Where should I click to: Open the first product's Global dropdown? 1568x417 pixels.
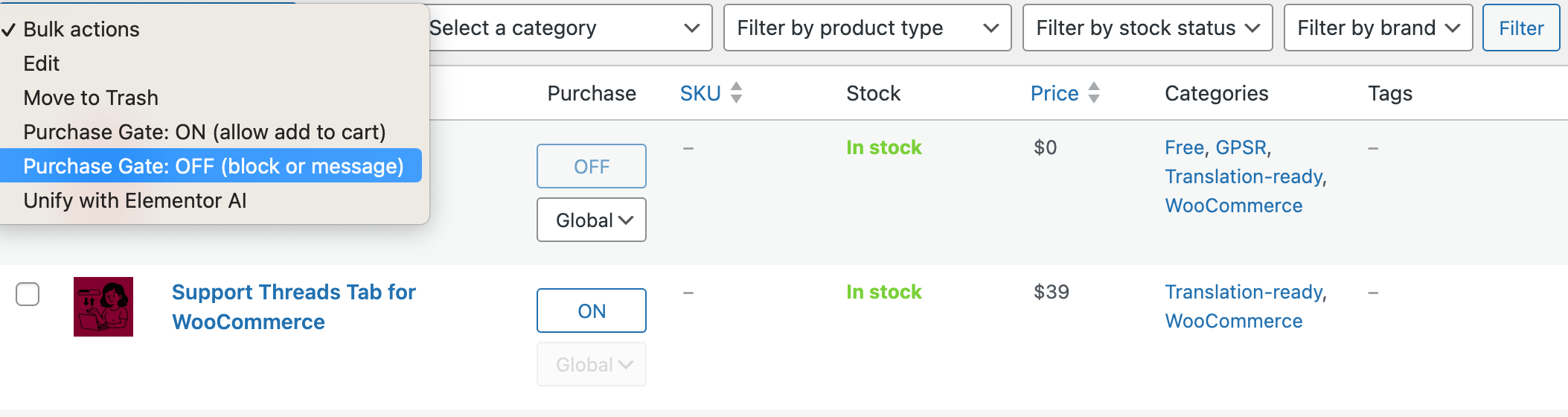(x=591, y=220)
